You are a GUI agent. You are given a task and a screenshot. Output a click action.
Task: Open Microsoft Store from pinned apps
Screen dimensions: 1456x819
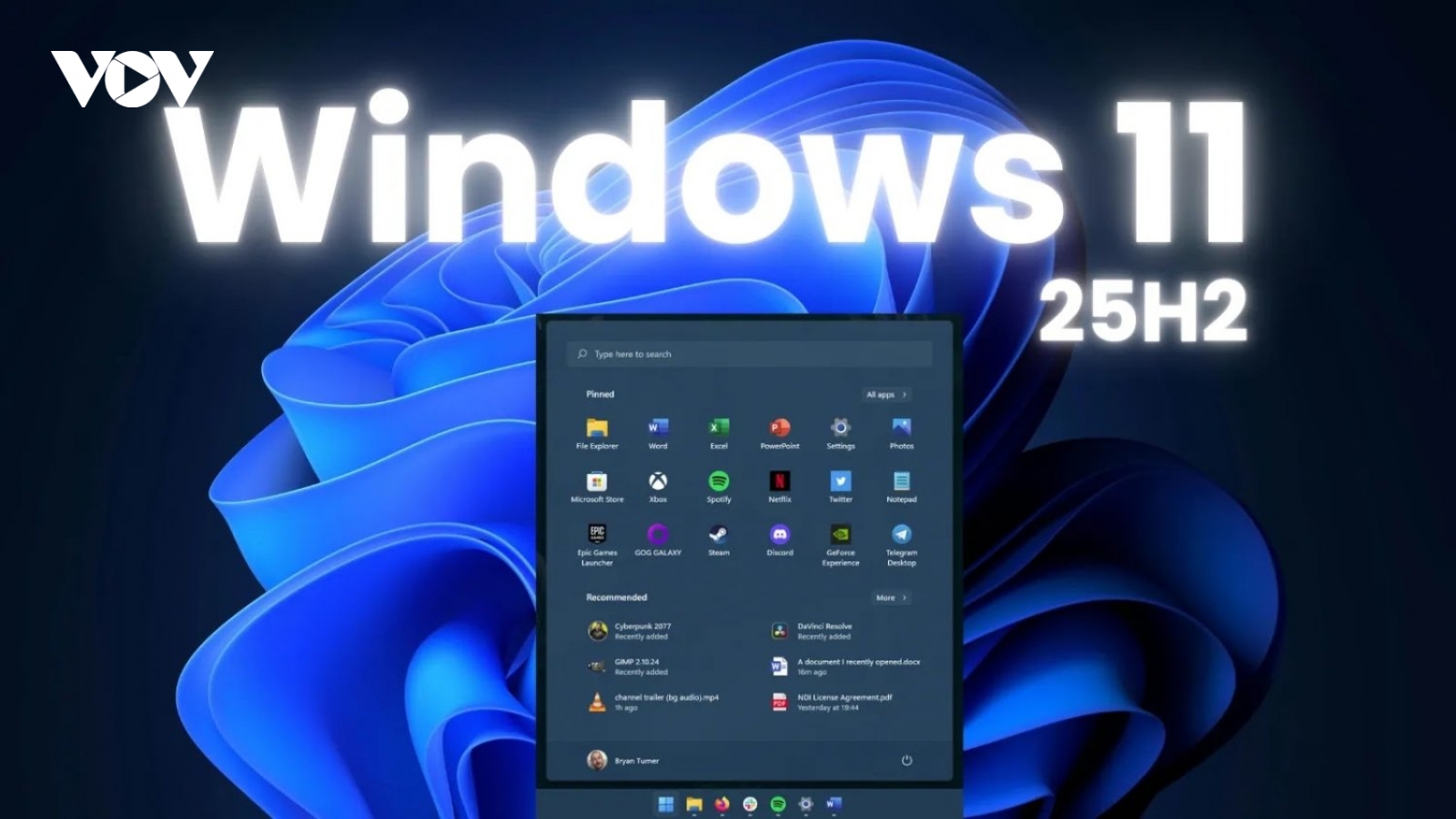coord(597,487)
